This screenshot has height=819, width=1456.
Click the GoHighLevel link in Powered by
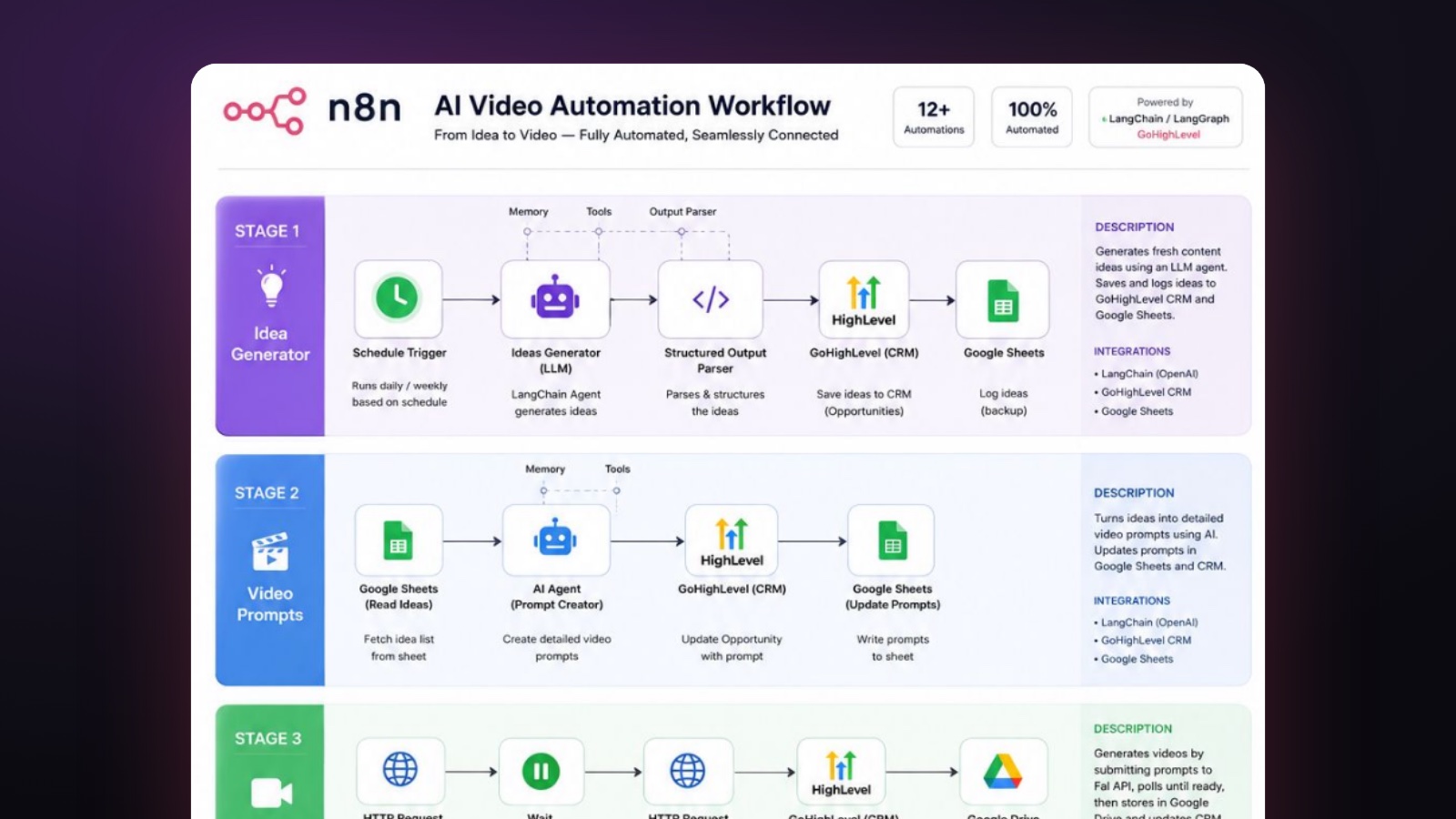click(1168, 135)
